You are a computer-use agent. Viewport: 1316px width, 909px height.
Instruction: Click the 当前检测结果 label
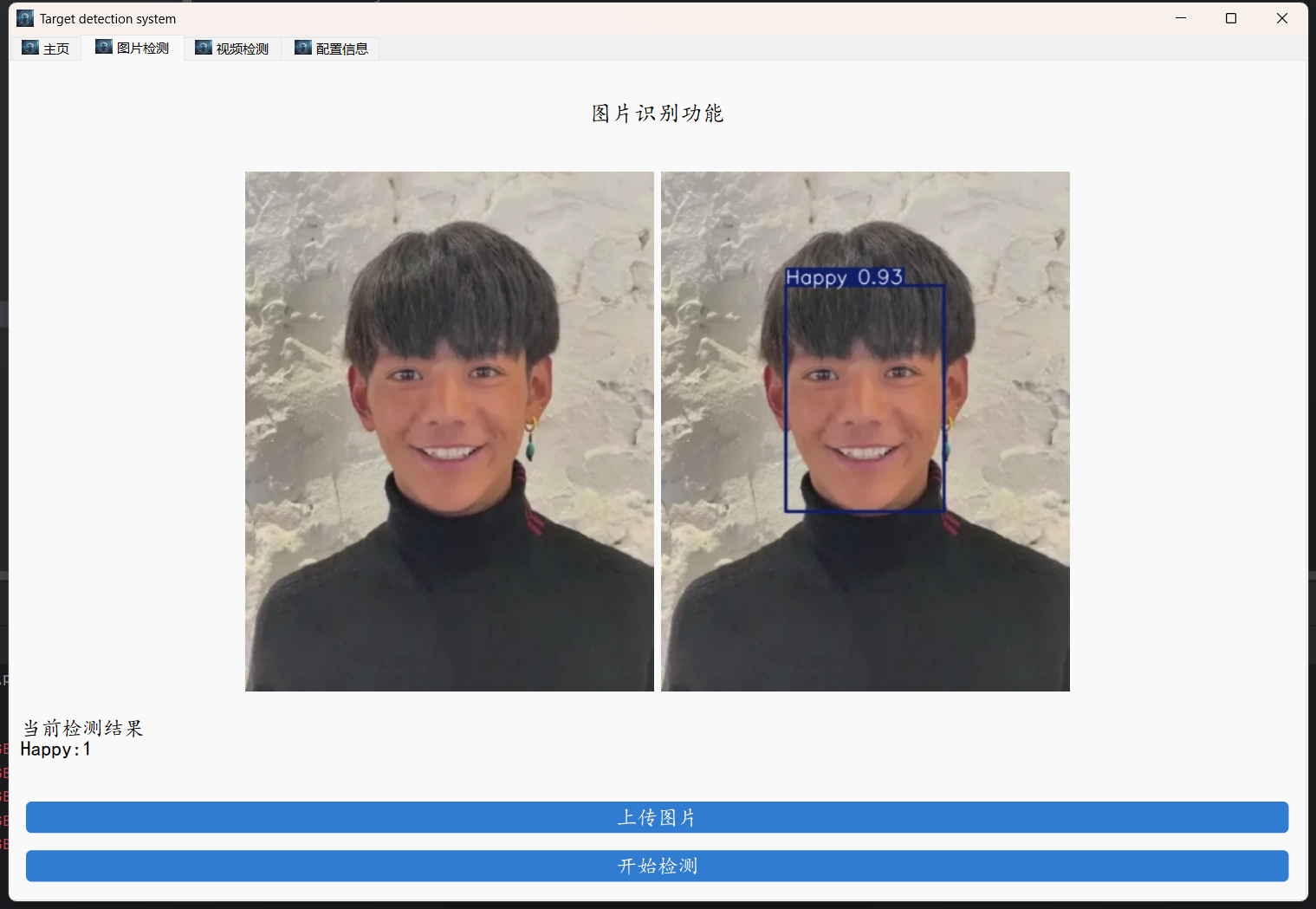point(82,728)
